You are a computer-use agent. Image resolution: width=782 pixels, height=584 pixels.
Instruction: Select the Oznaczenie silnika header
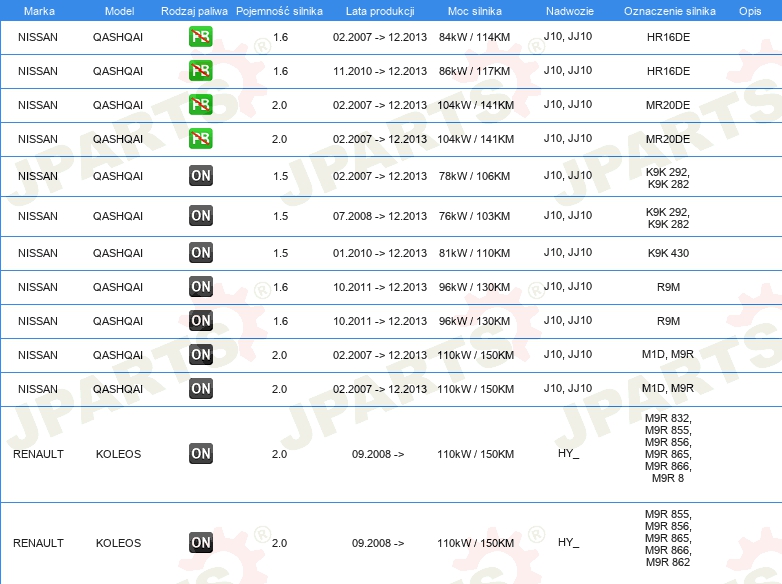click(669, 11)
